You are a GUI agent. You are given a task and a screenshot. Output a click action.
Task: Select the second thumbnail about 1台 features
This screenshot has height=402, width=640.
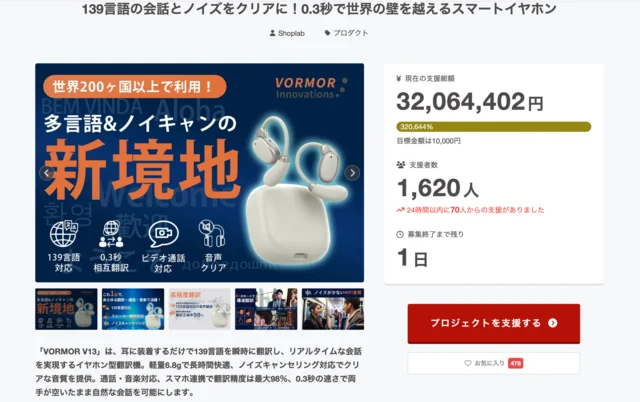click(x=133, y=309)
